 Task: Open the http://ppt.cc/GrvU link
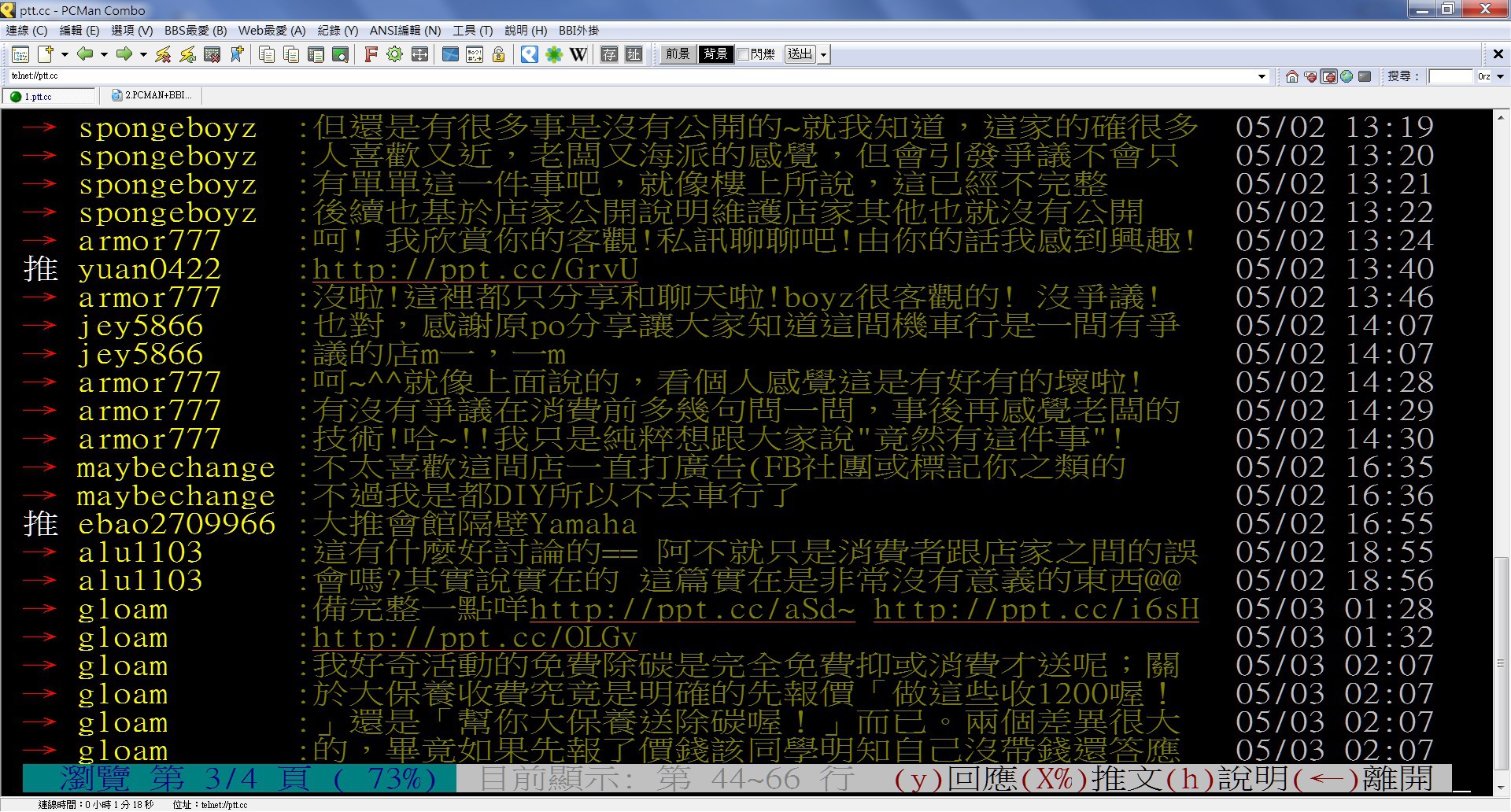[x=475, y=269]
